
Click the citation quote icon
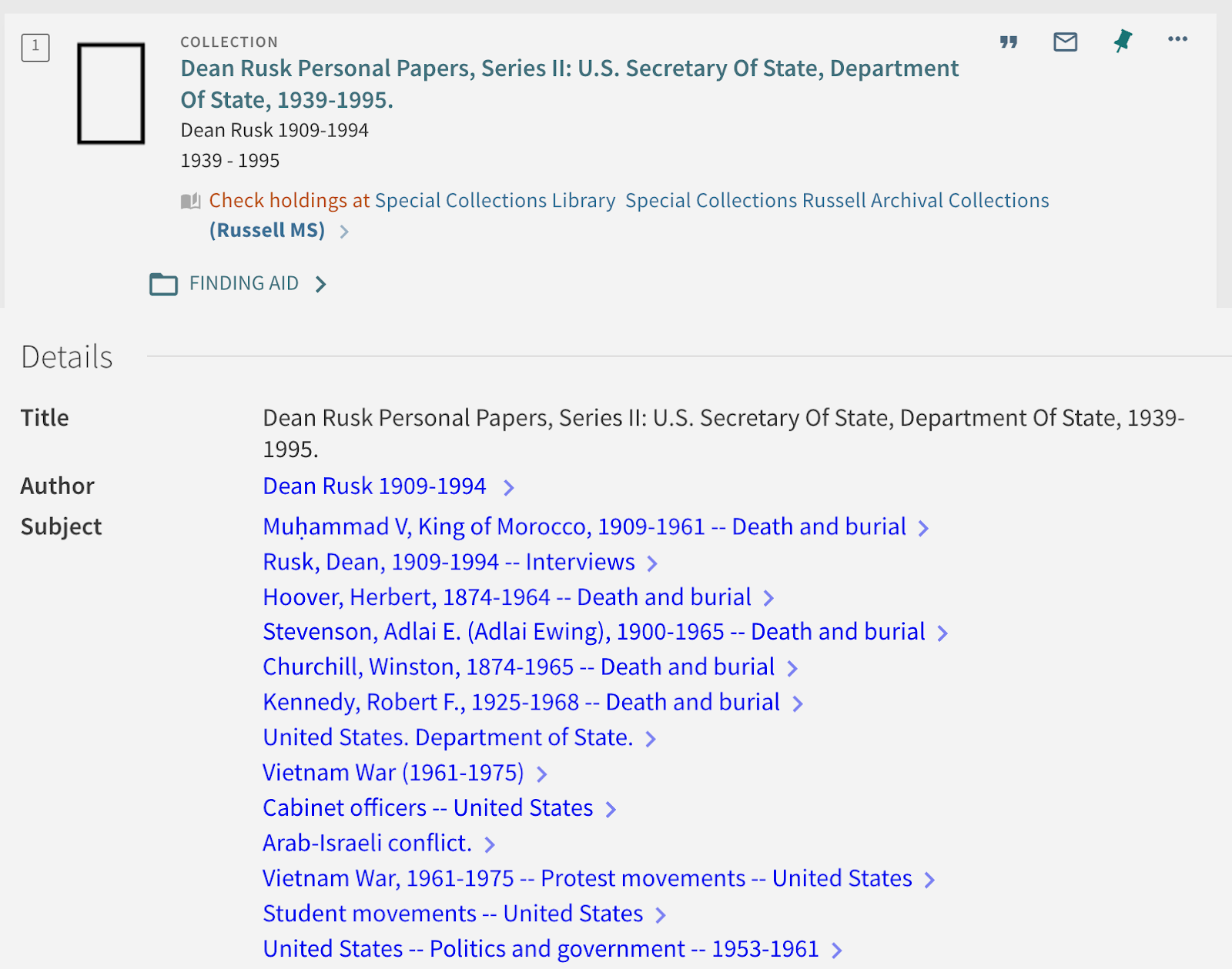[1009, 42]
